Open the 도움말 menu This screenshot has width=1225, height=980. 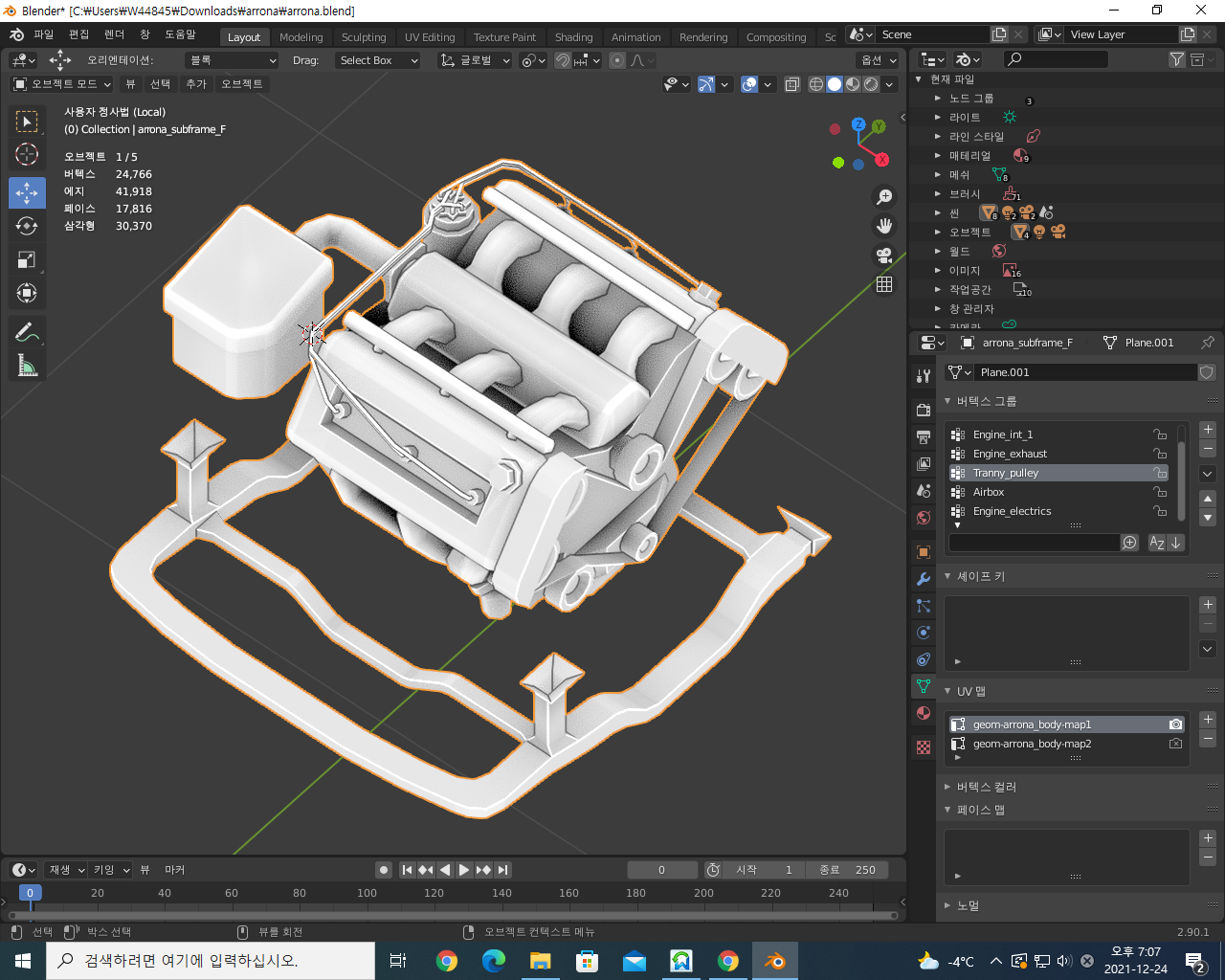pos(180,34)
